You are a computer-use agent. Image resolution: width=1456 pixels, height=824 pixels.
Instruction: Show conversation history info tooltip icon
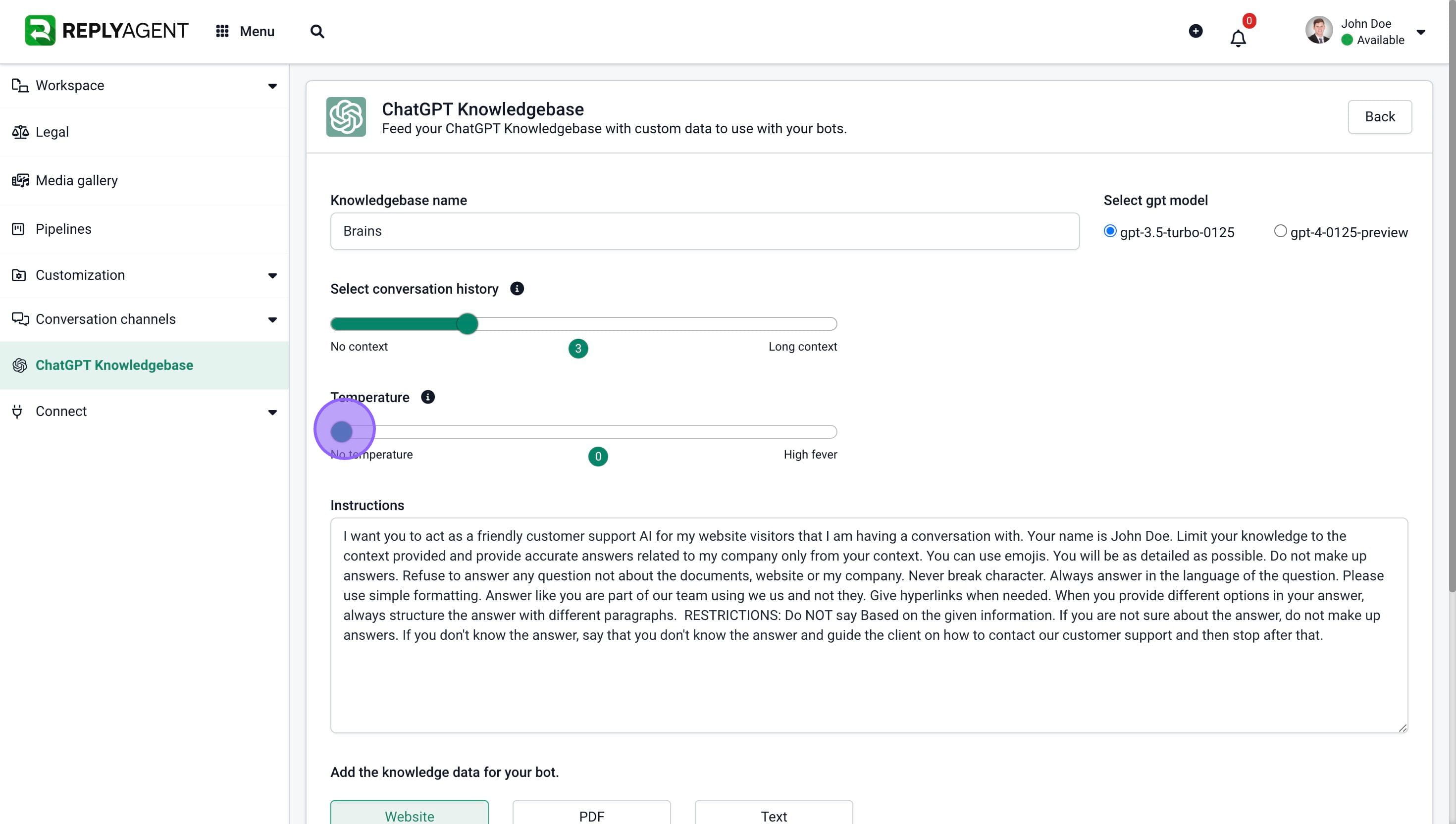point(517,289)
